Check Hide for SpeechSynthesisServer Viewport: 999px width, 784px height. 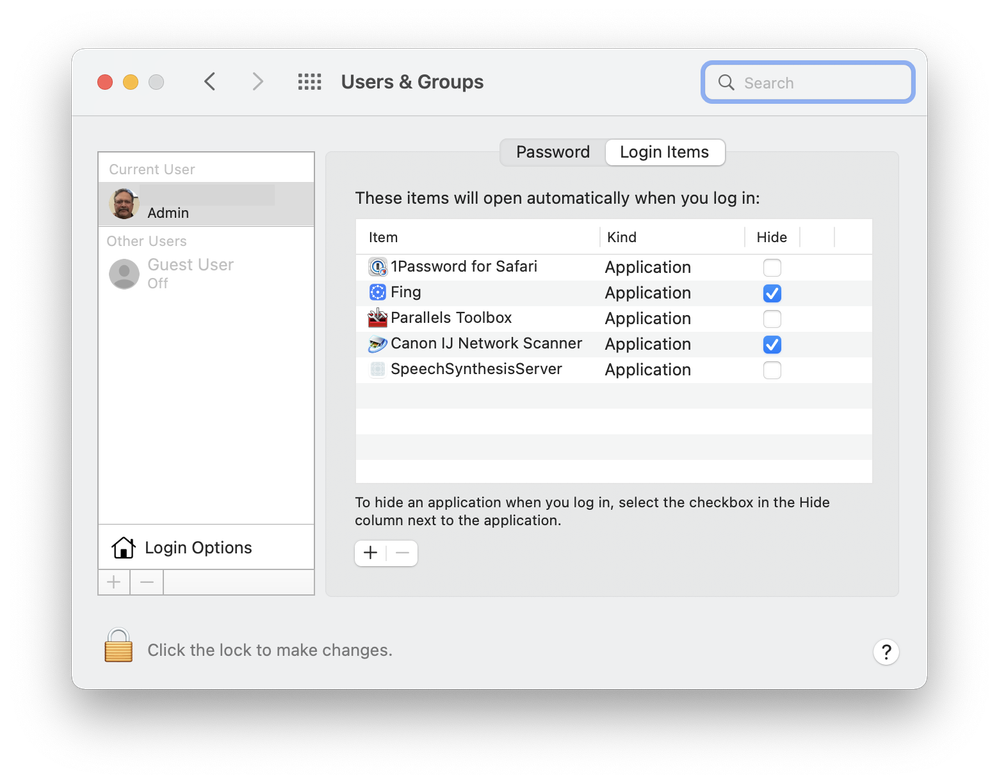(772, 370)
